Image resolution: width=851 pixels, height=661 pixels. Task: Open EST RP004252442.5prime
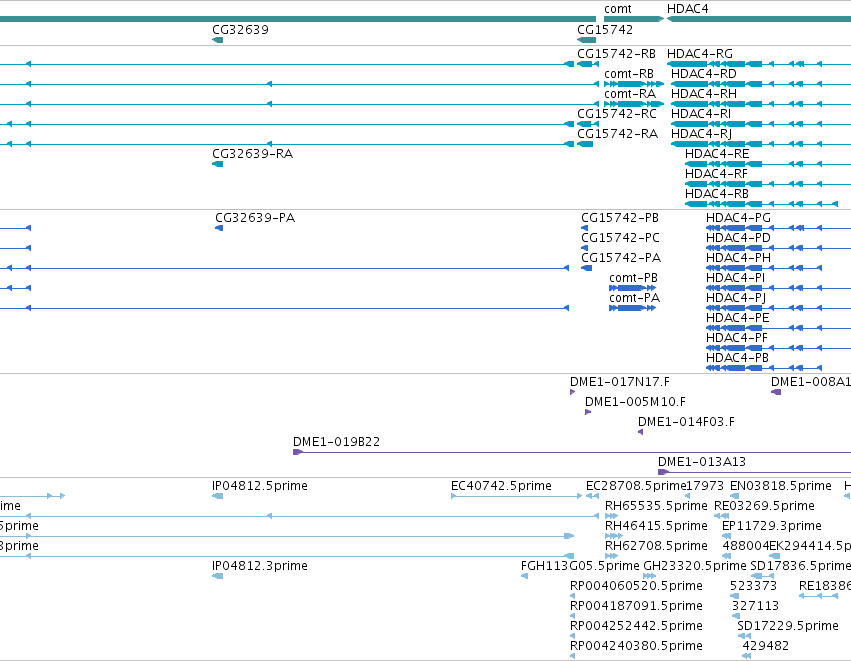636,627
